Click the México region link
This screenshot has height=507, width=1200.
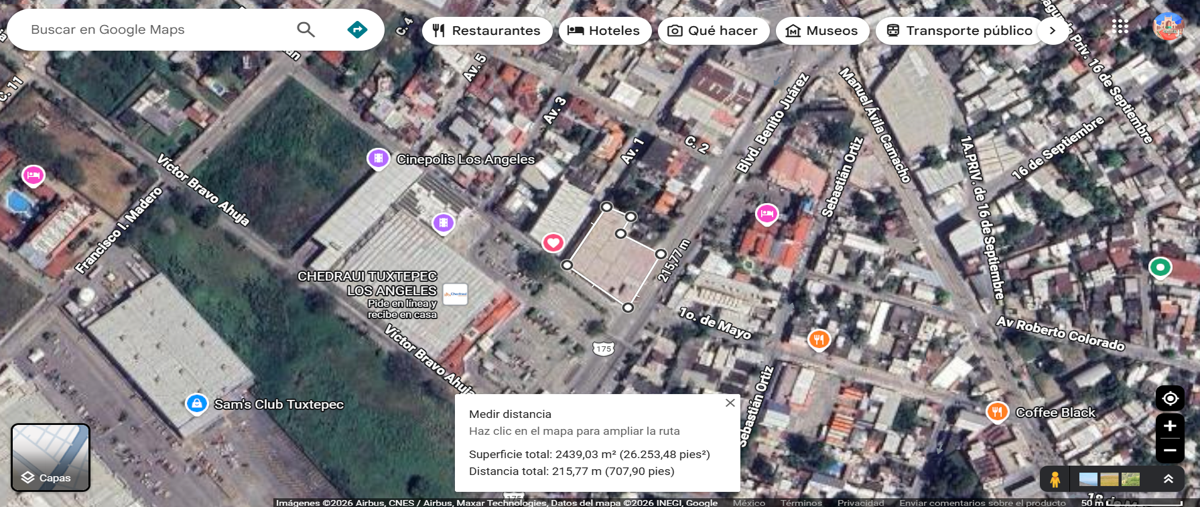coord(748,502)
